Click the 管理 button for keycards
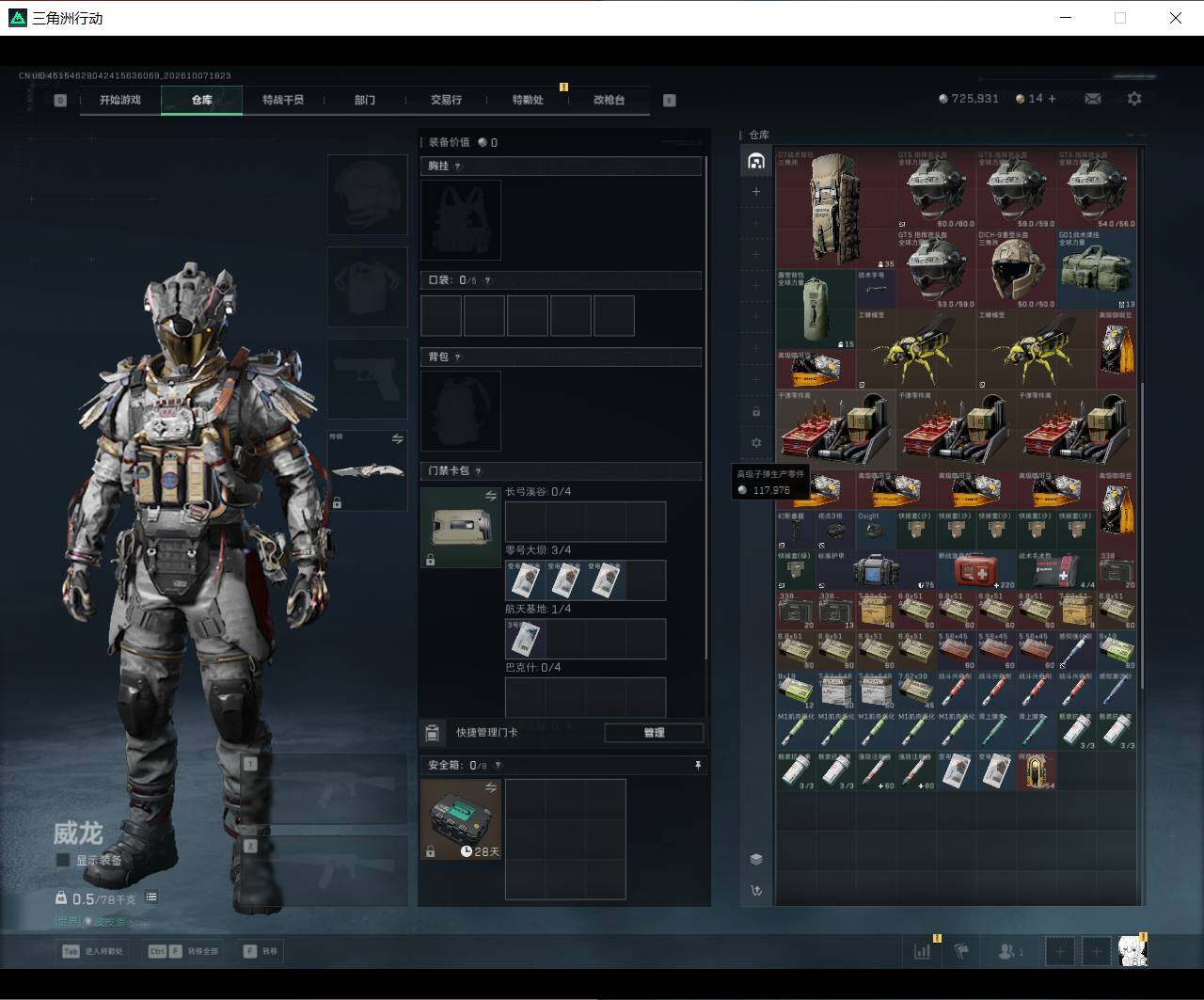This screenshot has height=1000, width=1204. 654,733
